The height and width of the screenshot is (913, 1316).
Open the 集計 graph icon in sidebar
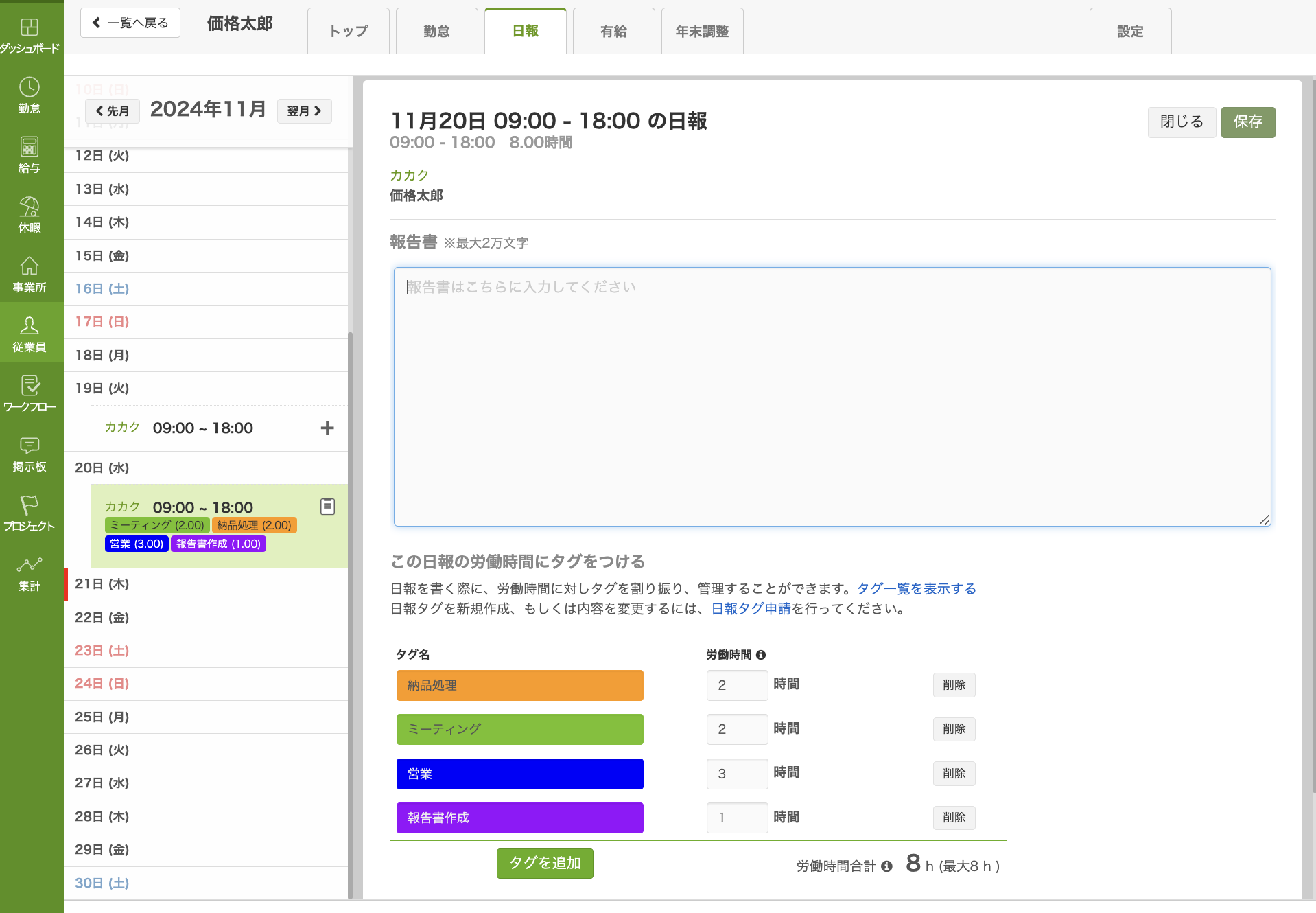point(30,566)
